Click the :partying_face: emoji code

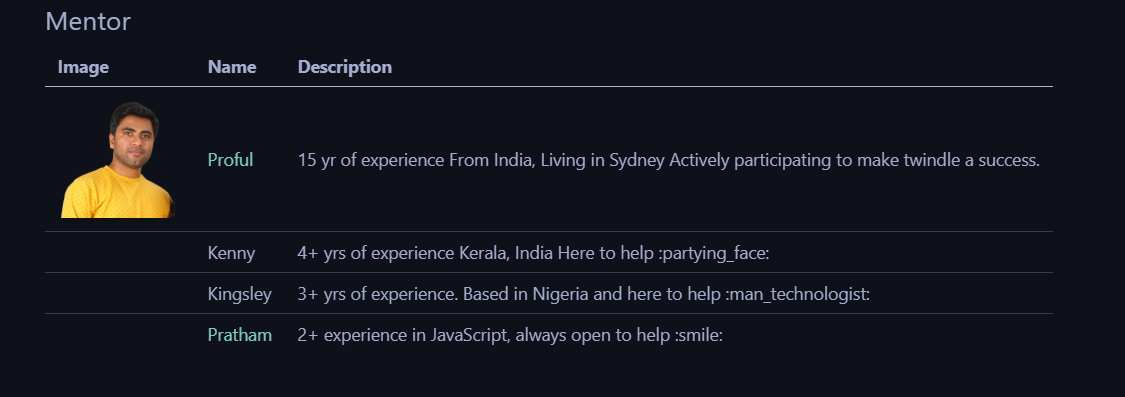click(x=713, y=253)
